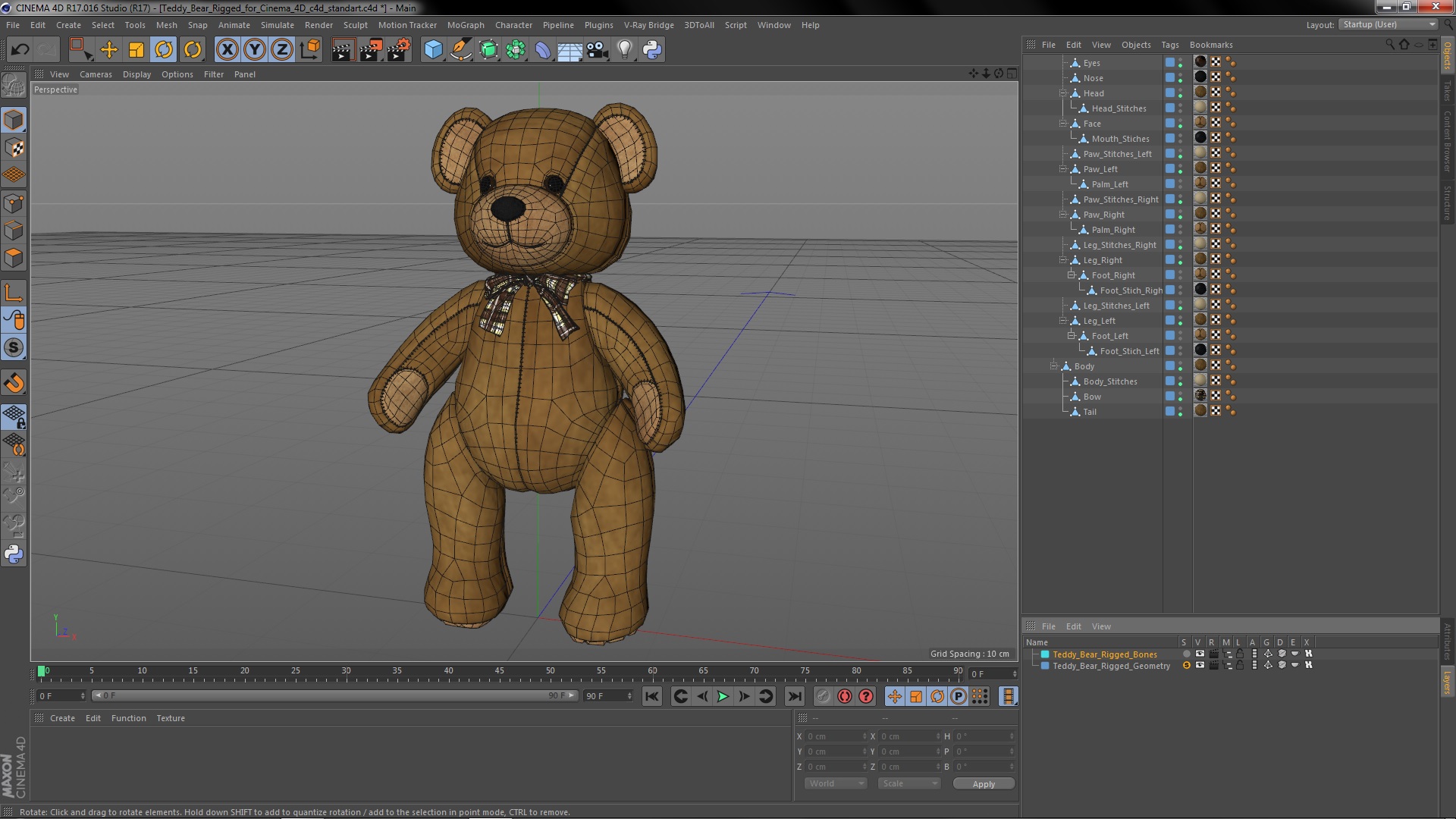This screenshot has height=819, width=1456.
Task: Add a light object
Action: 624,50
